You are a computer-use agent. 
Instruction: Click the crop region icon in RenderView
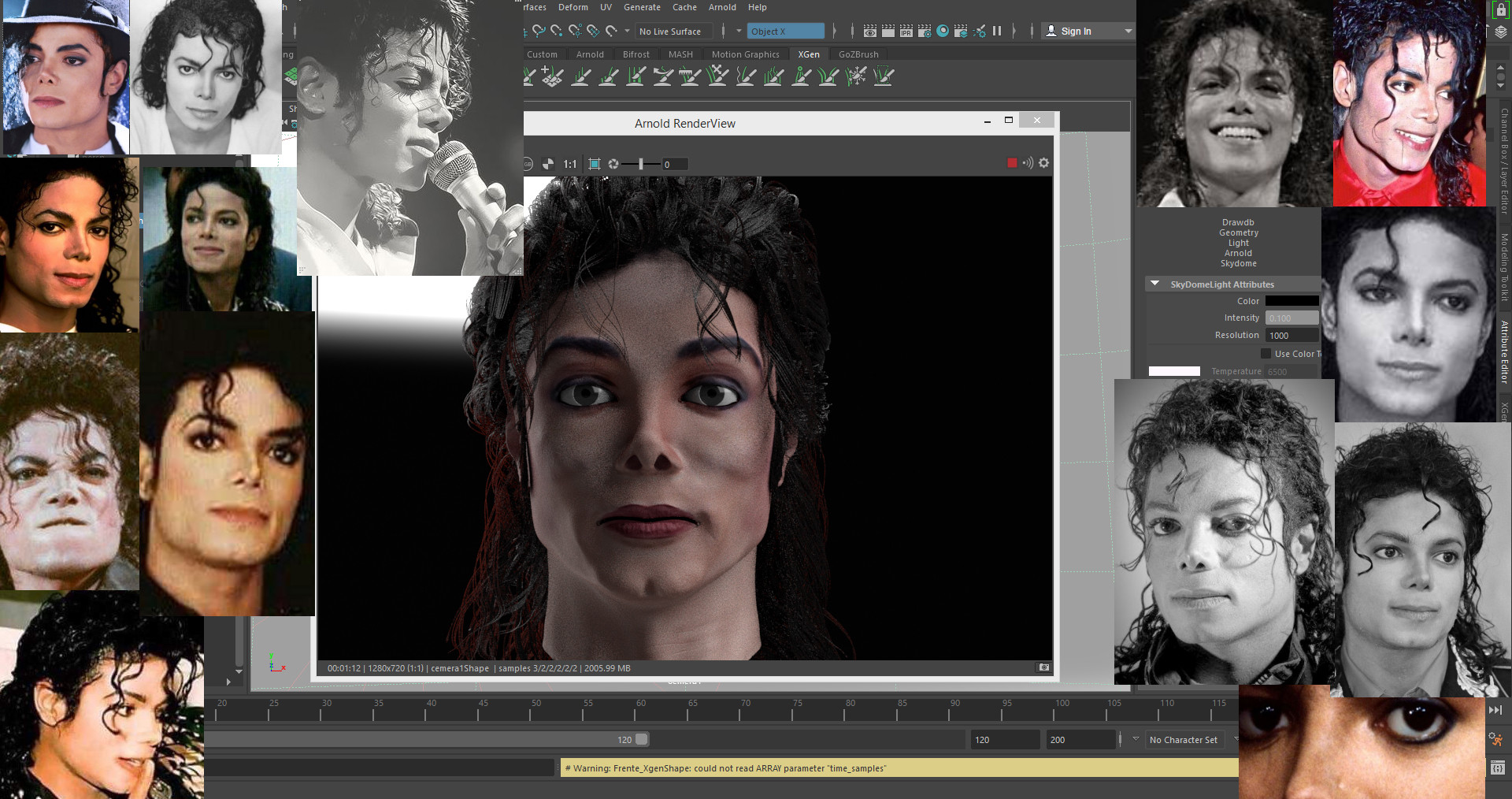[595, 164]
